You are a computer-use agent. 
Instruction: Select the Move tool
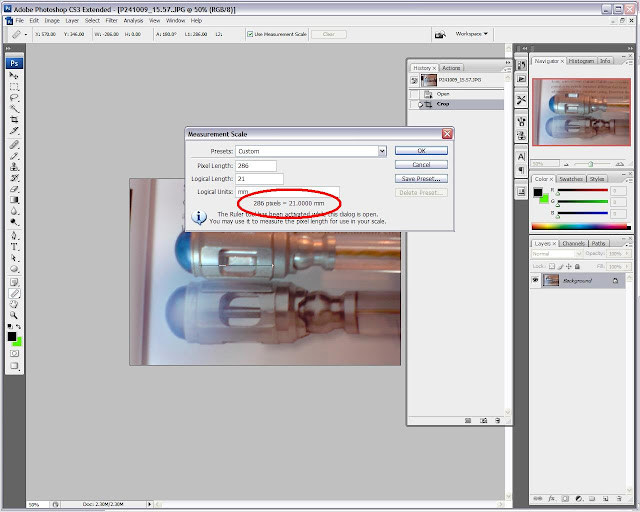(14, 76)
